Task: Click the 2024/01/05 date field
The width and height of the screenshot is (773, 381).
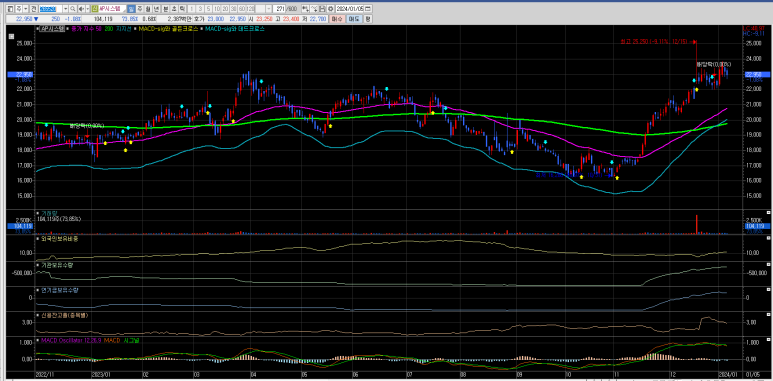Action: tap(350, 9)
